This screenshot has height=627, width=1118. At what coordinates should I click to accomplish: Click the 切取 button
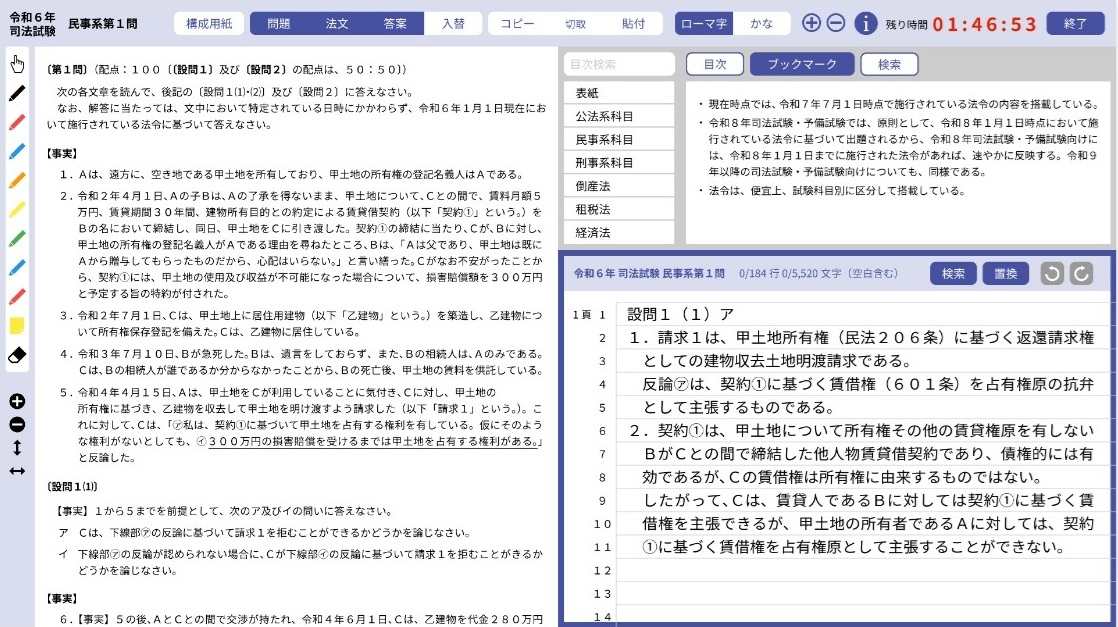pos(575,24)
